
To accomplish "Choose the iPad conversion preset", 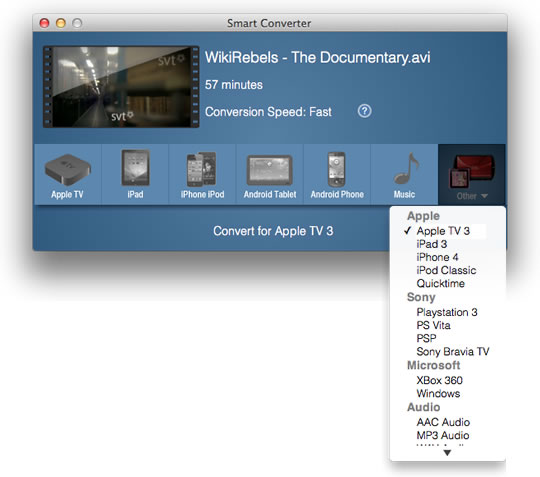I will coord(135,175).
